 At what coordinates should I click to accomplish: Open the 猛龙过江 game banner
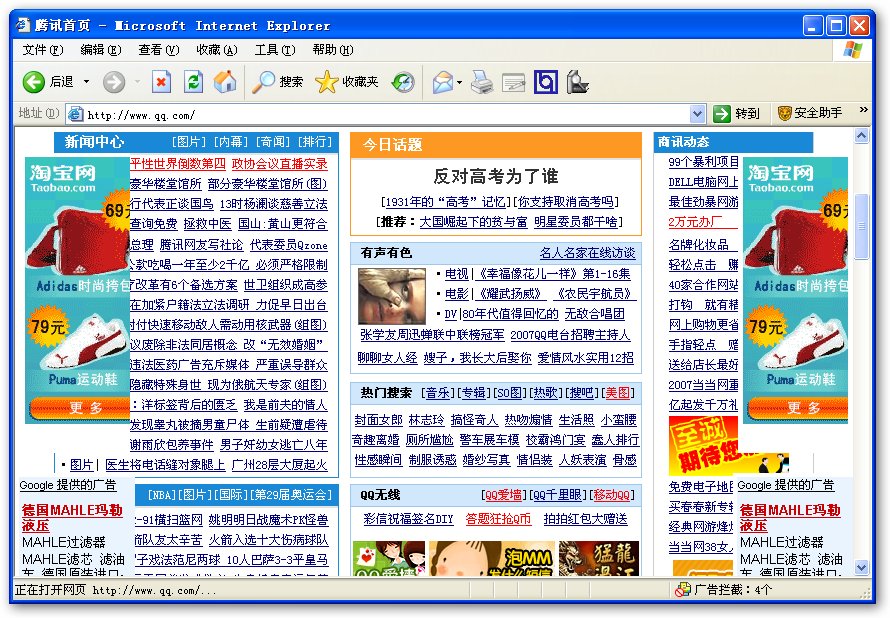[x=598, y=558]
